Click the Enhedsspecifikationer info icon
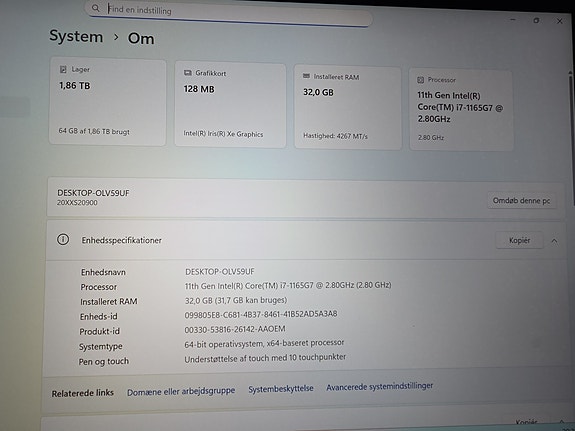The width and height of the screenshot is (575, 431). tap(63, 240)
